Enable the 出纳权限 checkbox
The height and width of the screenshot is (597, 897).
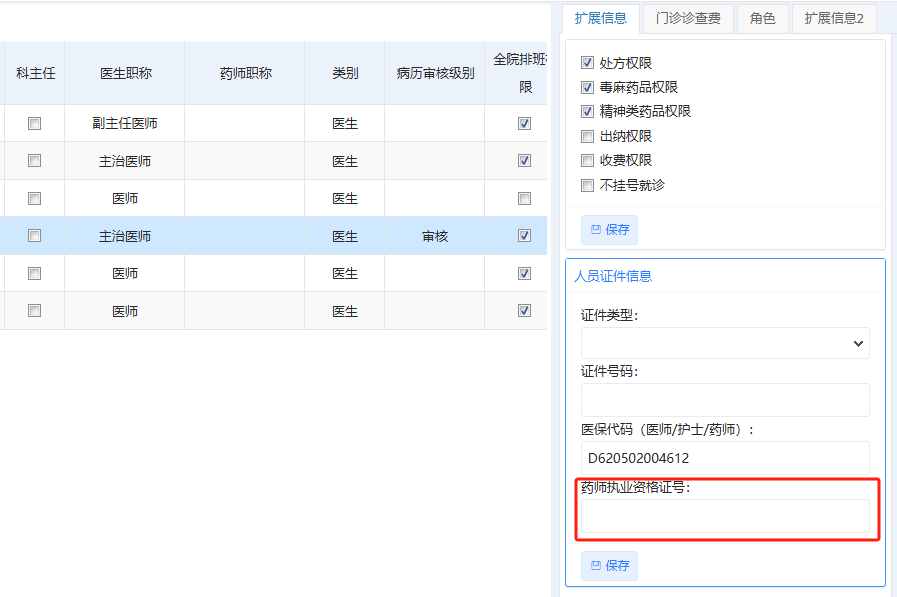[587, 136]
